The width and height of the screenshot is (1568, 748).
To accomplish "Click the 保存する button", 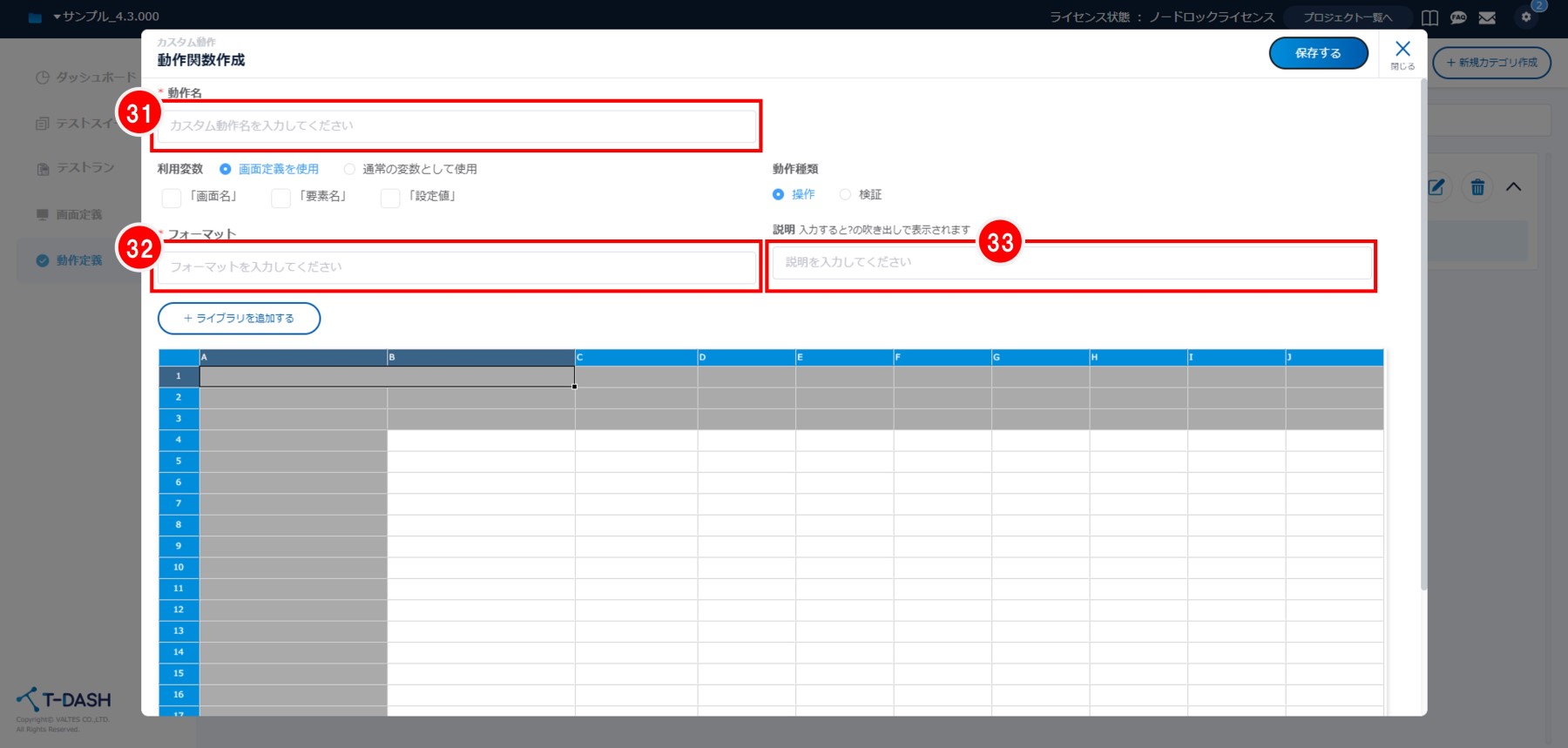I will [x=1317, y=53].
